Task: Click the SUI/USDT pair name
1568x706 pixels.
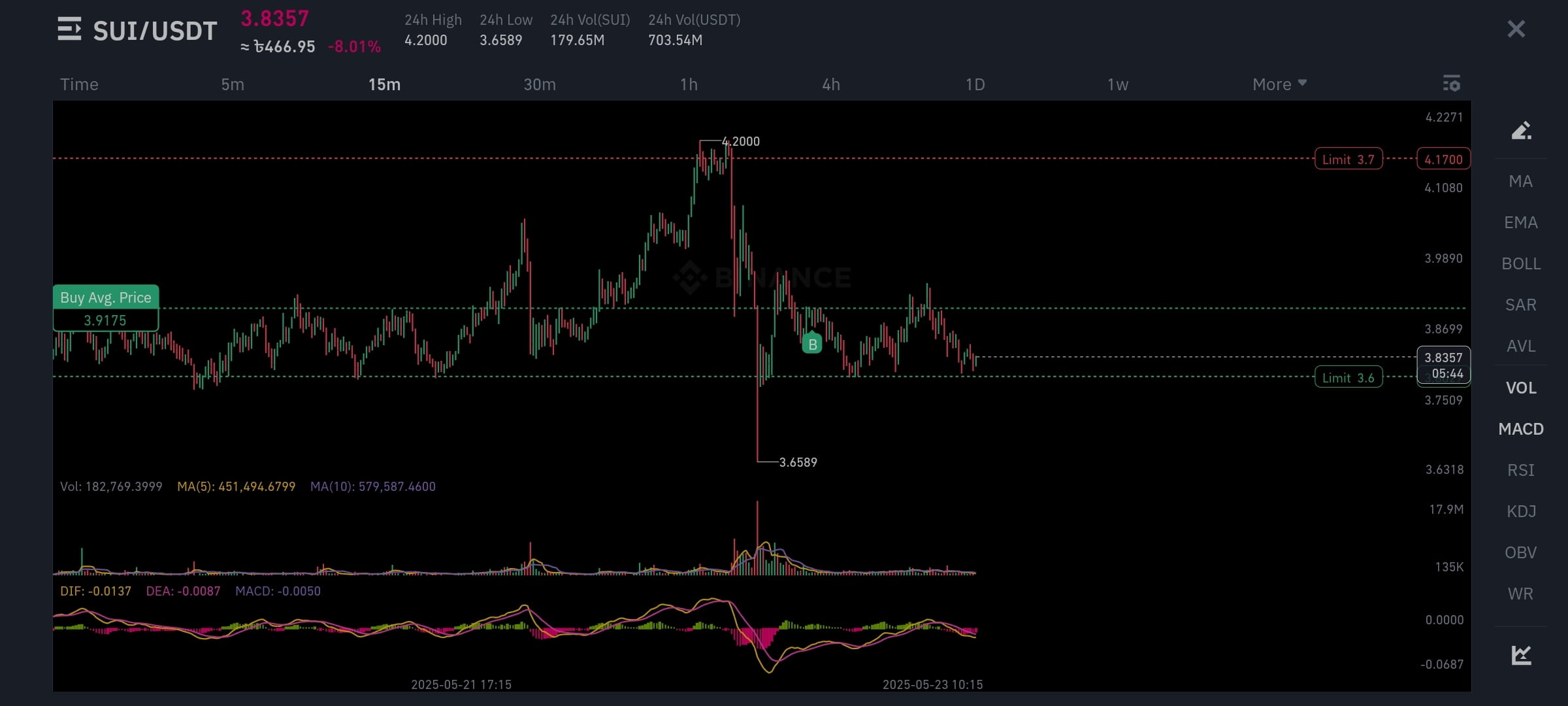Action: point(155,31)
